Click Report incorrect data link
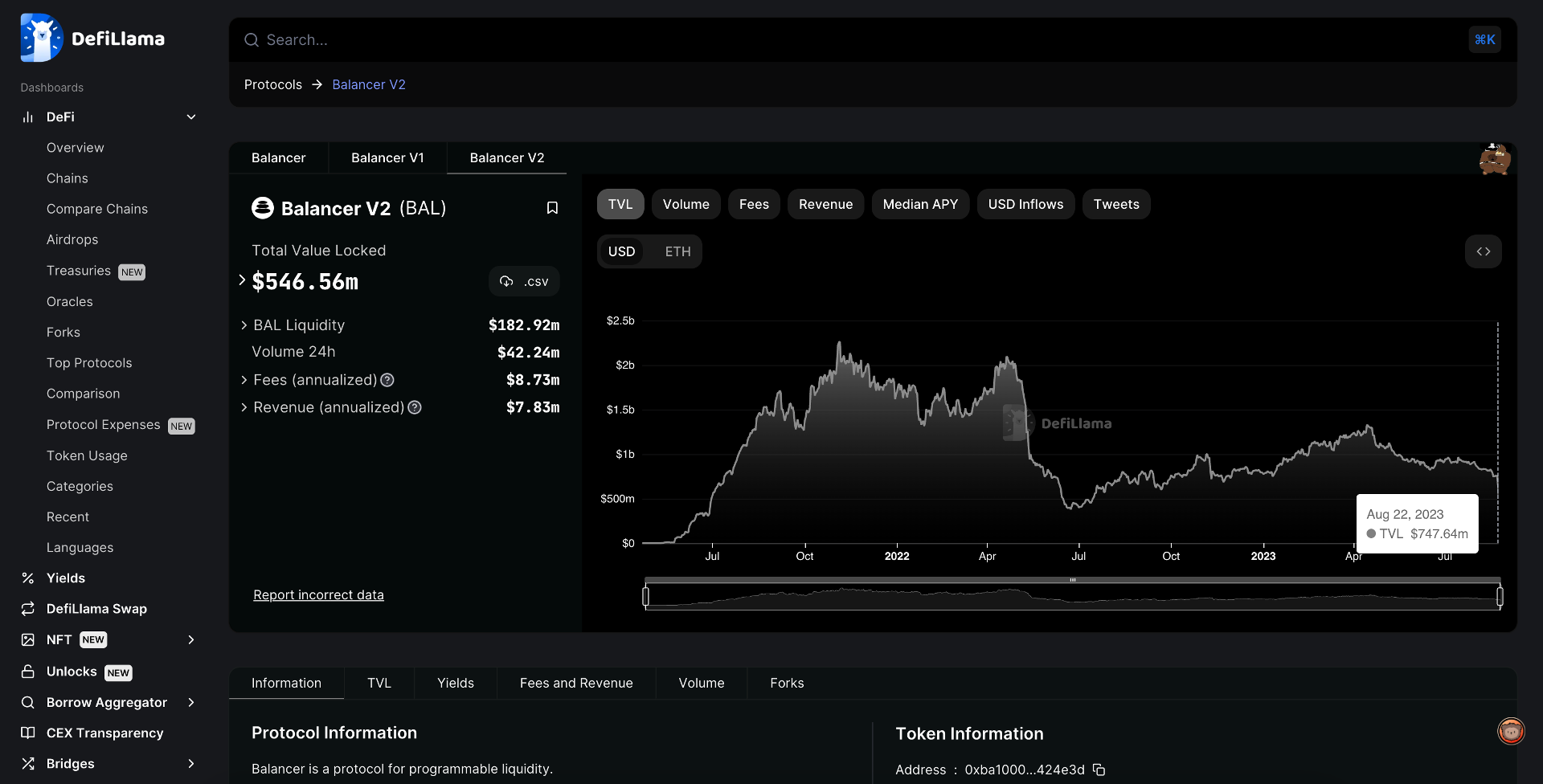The image size is (1543, 784). [318, 594]
